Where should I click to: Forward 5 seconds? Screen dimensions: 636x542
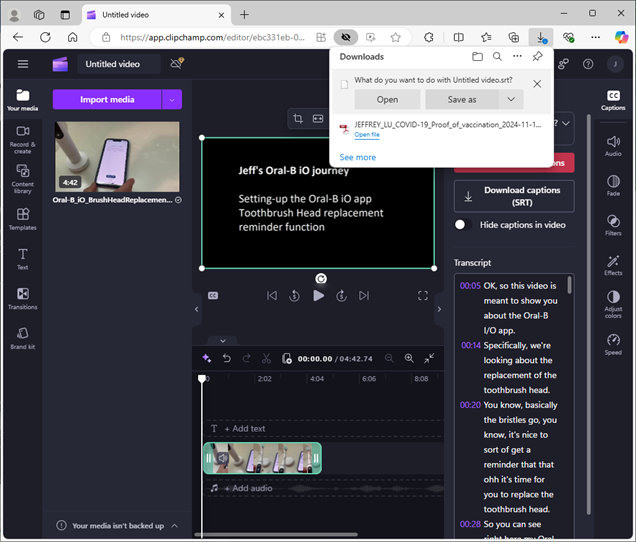342,296
